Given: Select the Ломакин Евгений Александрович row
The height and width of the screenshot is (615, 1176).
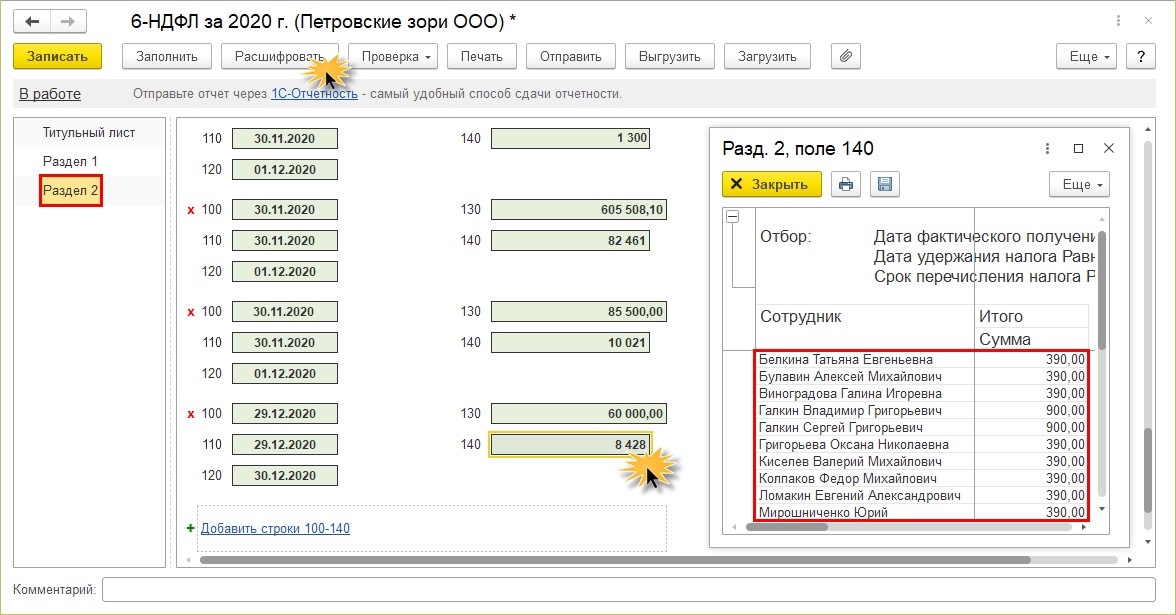Looking at the screenshot, I should [x=922, y=496].
